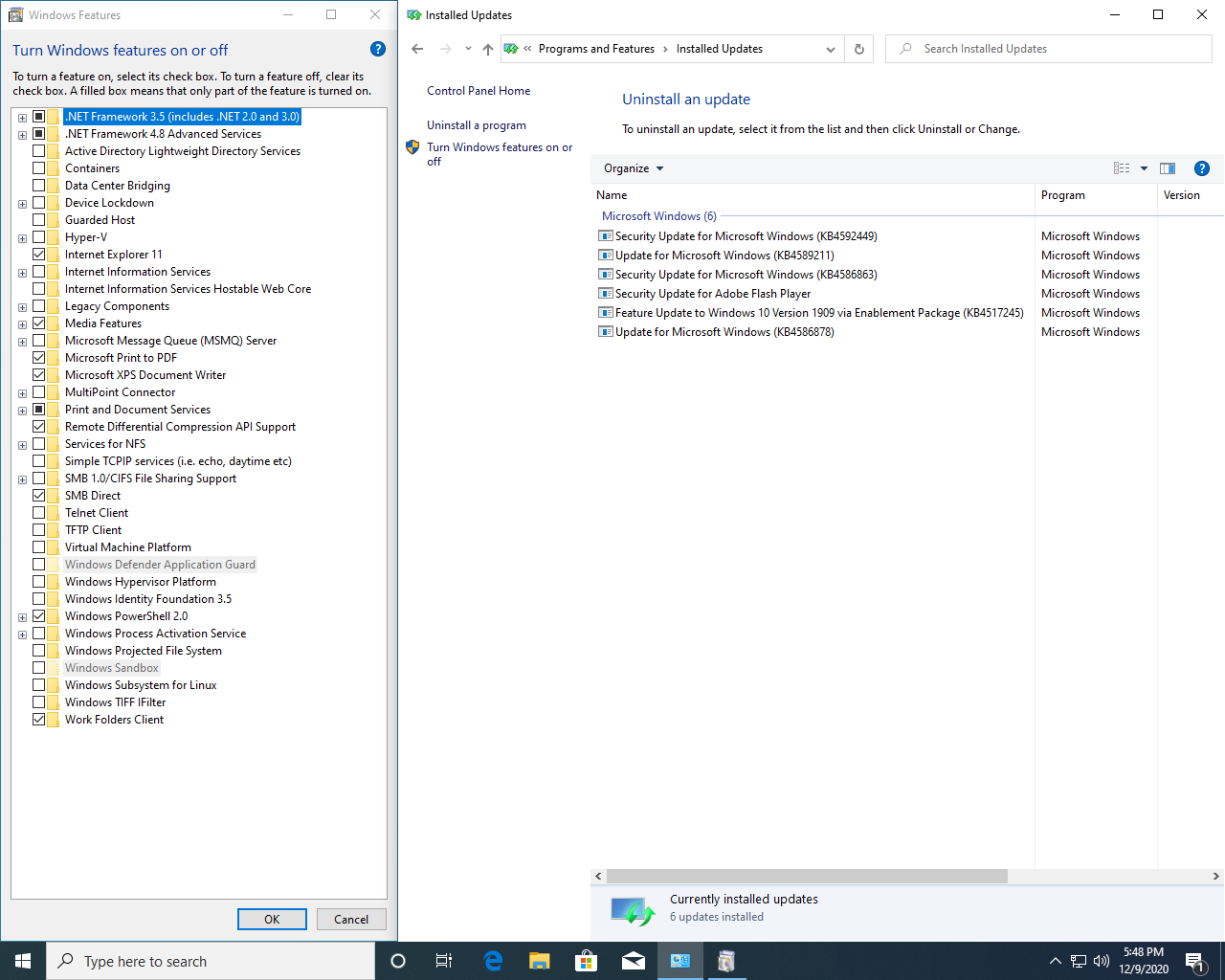This screenshot has height=980, width=1225.
Task: Uncheck Work Folders Client checkbox
Action: (x=38, y=720)
